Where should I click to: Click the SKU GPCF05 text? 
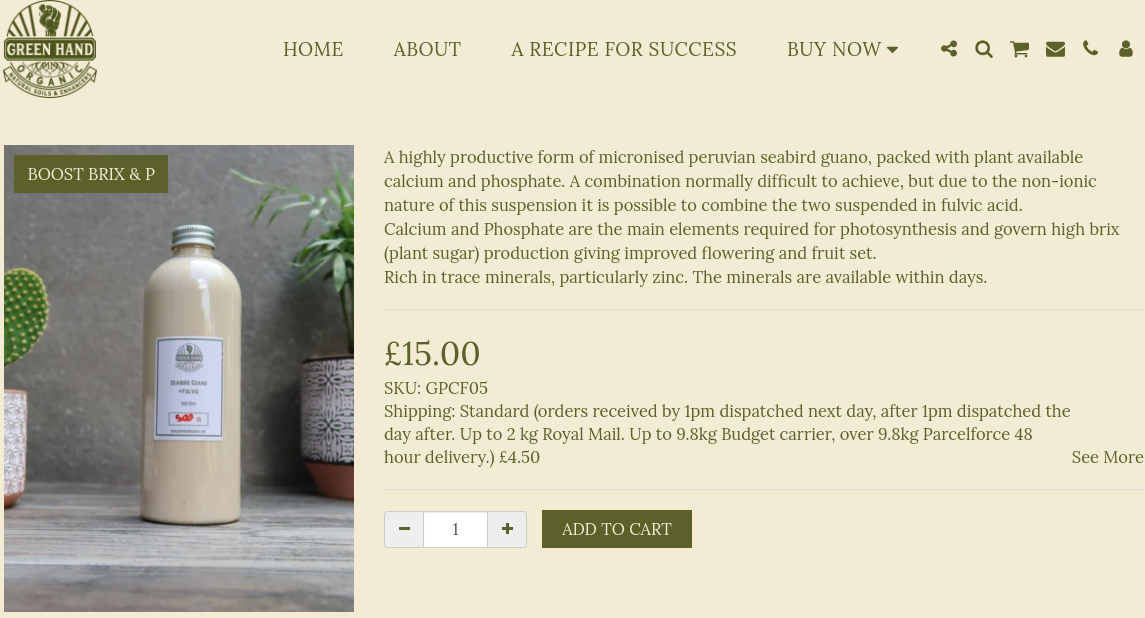pyautogui.click(x=436, y=388)
